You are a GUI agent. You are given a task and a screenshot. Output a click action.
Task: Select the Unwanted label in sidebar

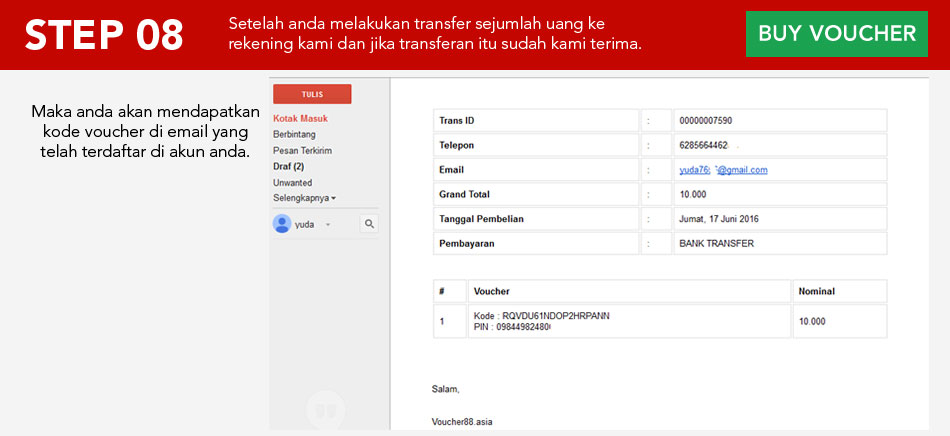[292, 183]
